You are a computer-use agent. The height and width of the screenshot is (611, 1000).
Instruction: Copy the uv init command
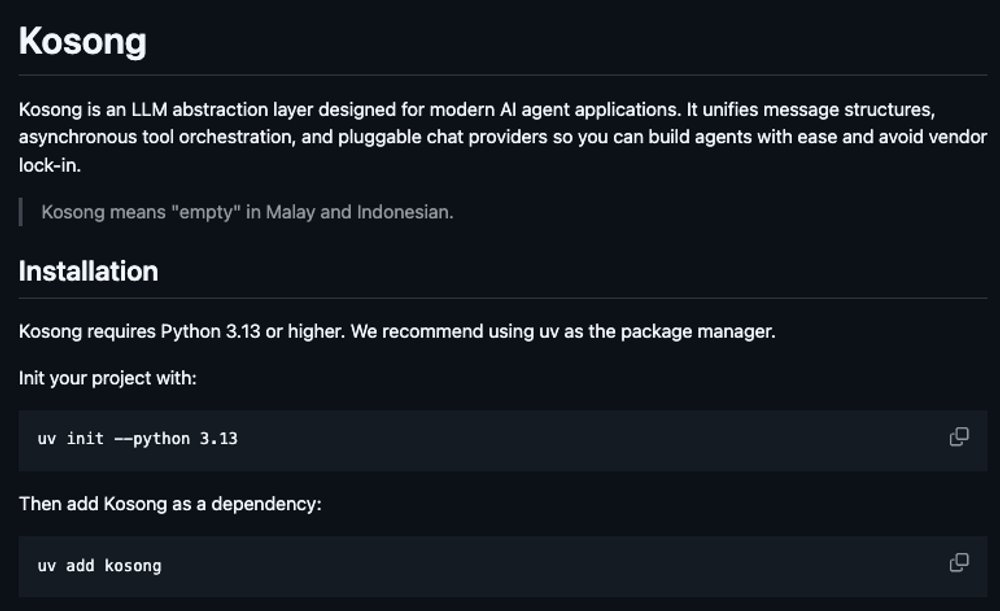tap(958, 437)
